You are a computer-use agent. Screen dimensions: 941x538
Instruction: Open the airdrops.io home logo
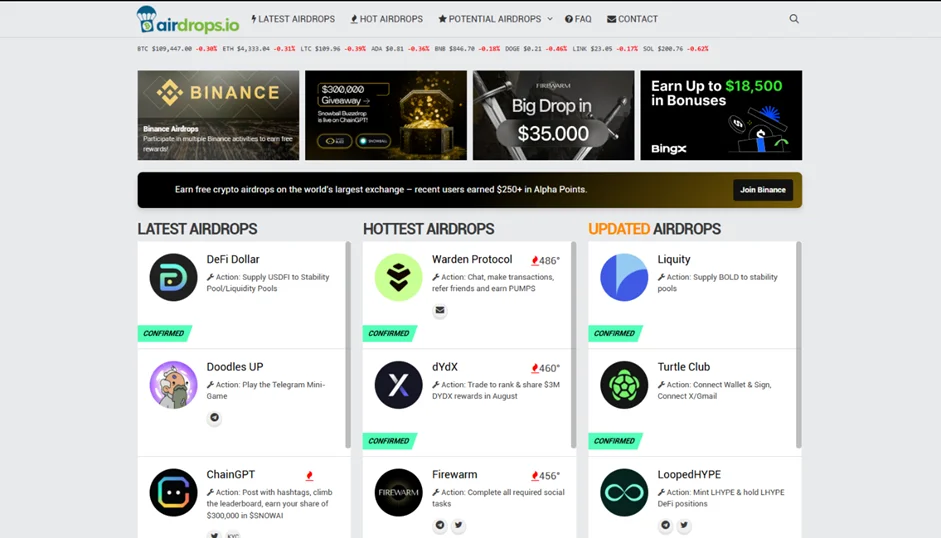coord(188,19)
